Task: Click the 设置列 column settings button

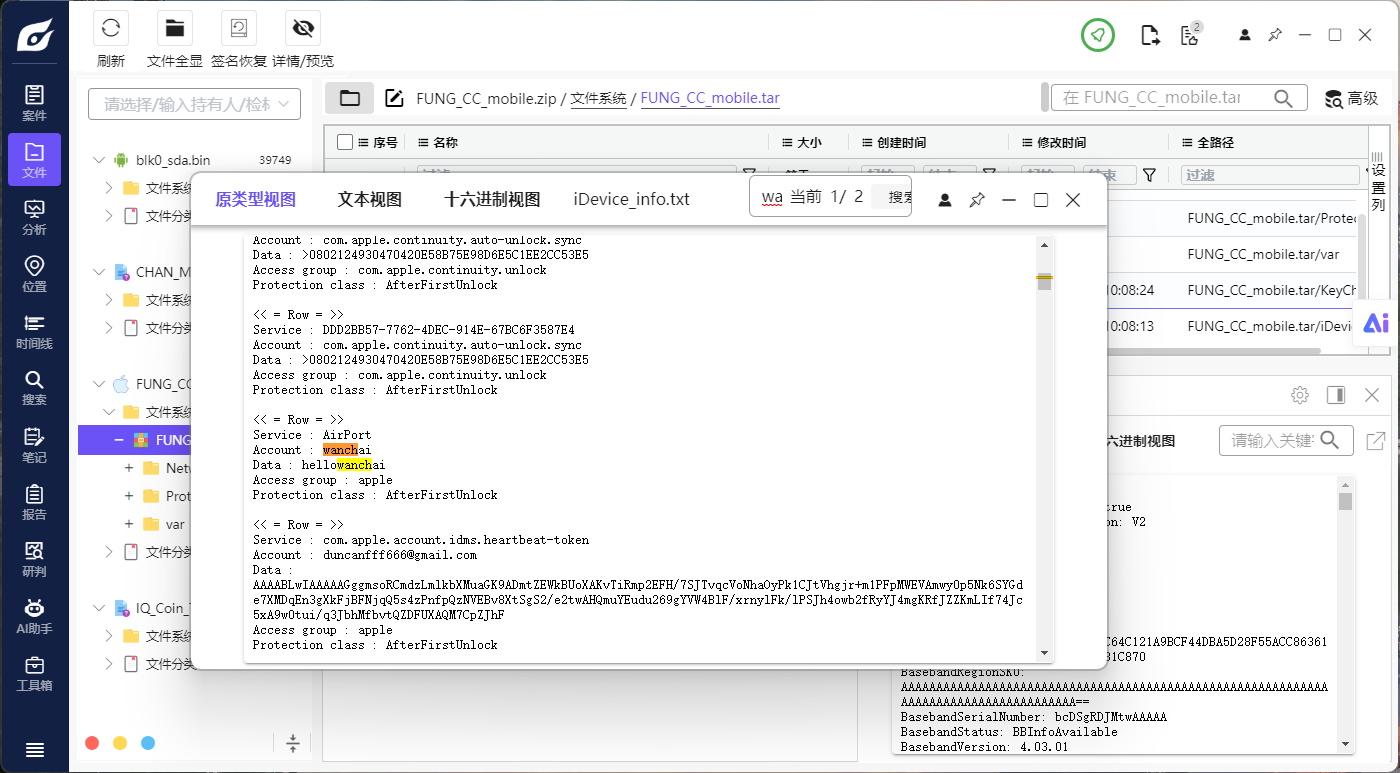Action: pos(1377,180)
